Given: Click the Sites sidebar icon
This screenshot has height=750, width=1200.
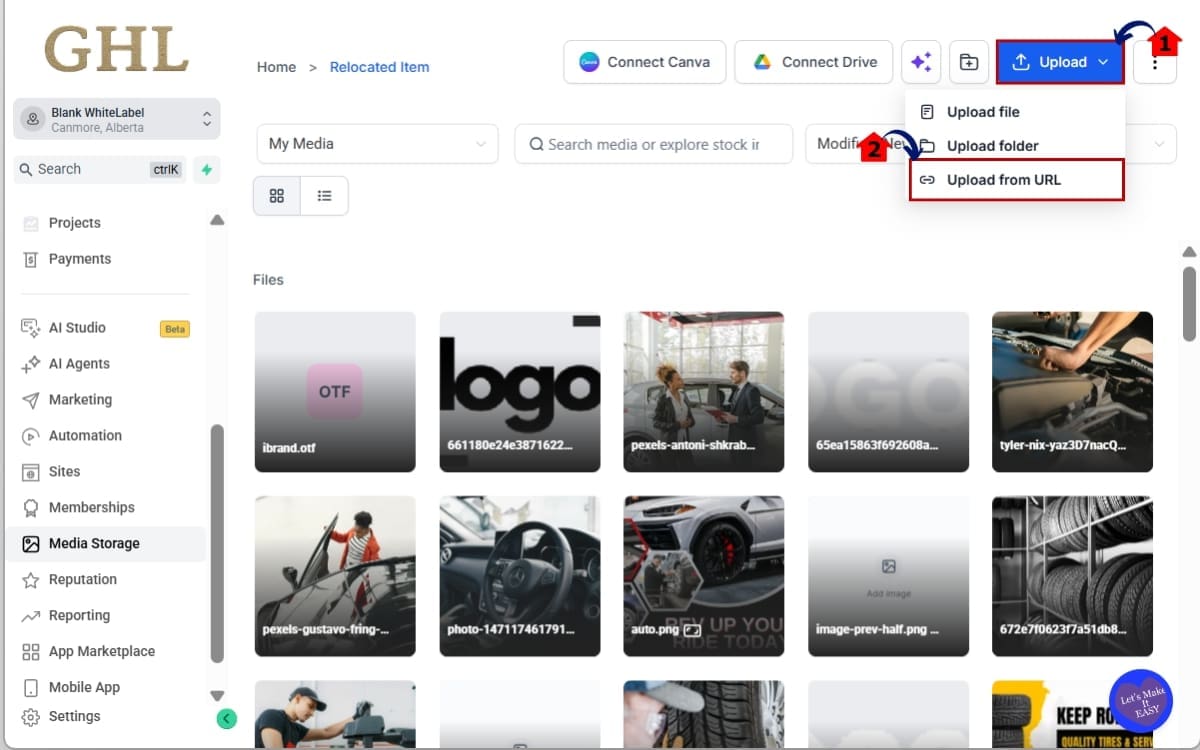Looking at the screenshot, I should tap(31, 472).
